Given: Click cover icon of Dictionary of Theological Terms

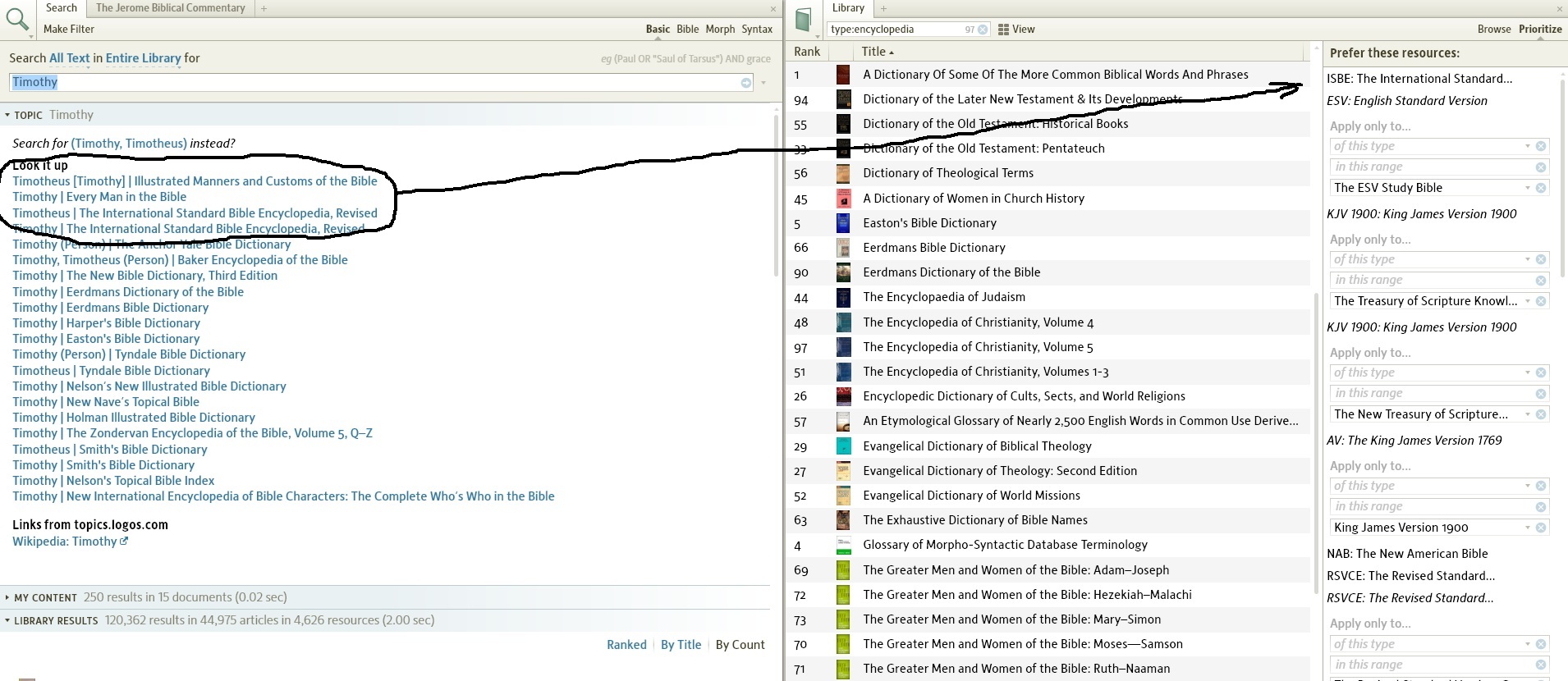Looking at the screenshot, I should pyautogui.click(x=843, y=173).
